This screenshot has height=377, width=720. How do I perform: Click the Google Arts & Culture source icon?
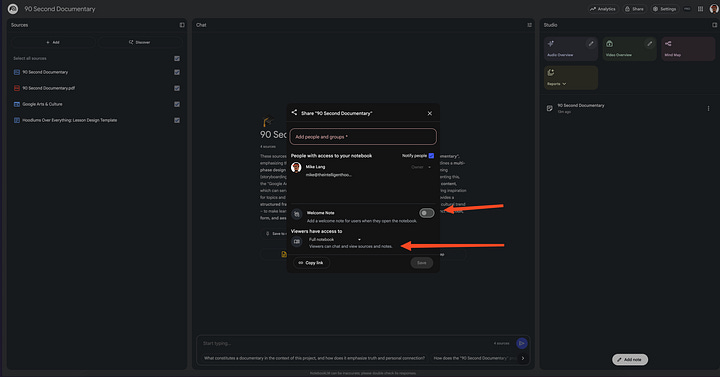coord(17,104)
